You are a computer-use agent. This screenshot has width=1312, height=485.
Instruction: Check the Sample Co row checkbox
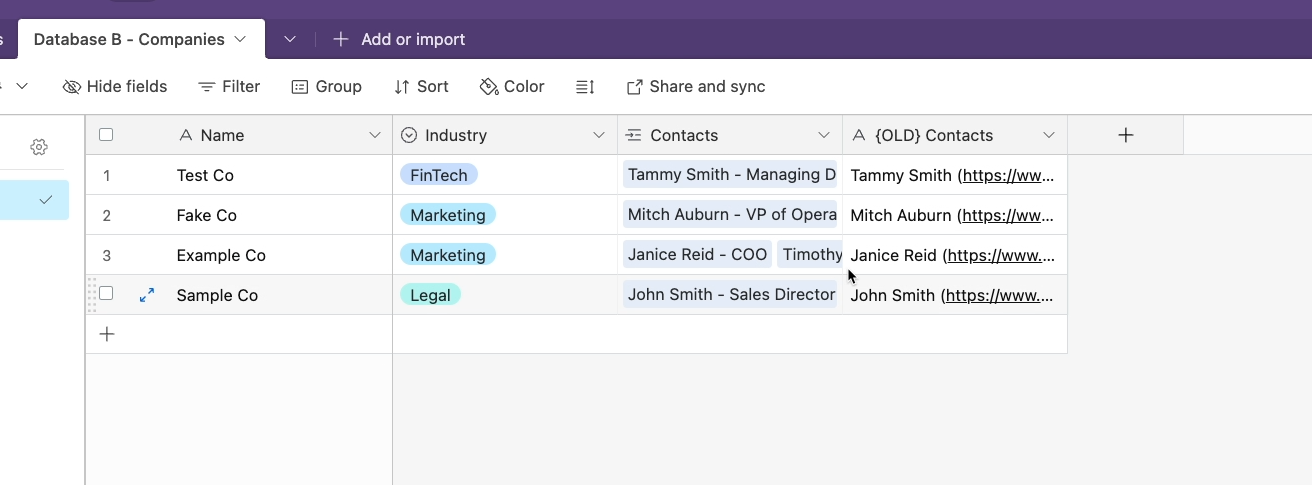click(106, 294)
